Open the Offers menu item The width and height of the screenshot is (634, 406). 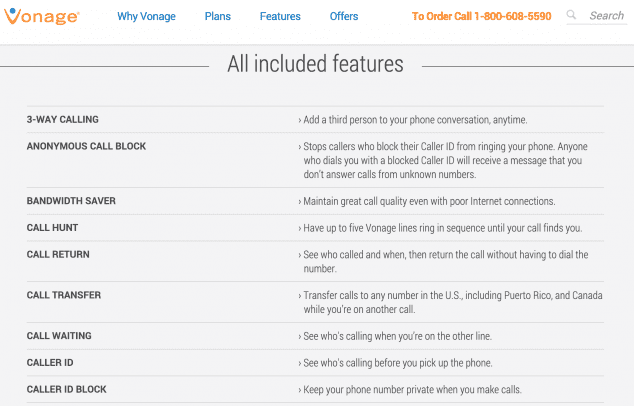(344, 16)
